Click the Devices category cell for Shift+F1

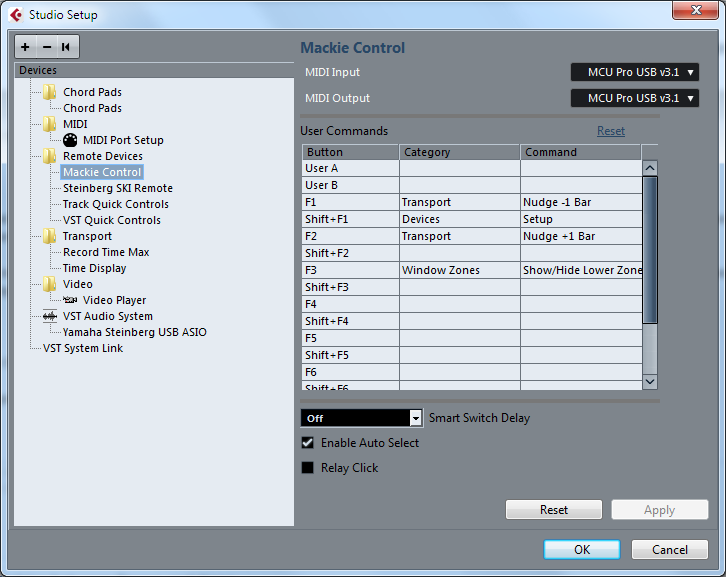click(459, 220)
